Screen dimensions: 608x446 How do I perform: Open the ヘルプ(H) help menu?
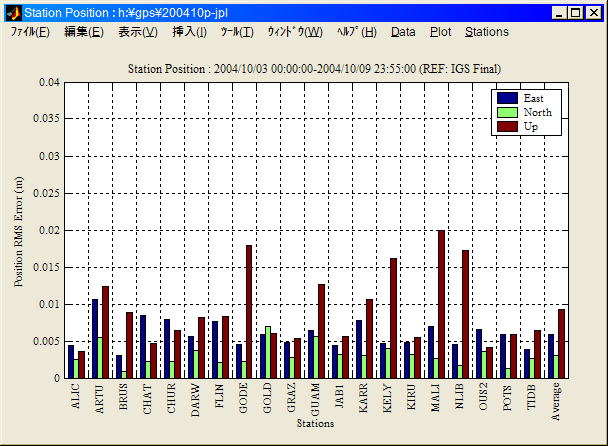[x=356, y=32]
